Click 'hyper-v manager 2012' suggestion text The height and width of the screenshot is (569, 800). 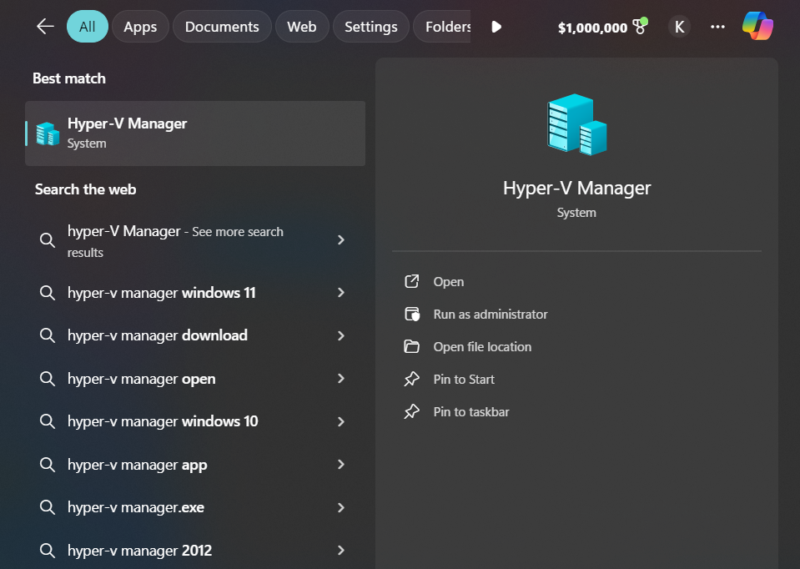tap(139, 551)
